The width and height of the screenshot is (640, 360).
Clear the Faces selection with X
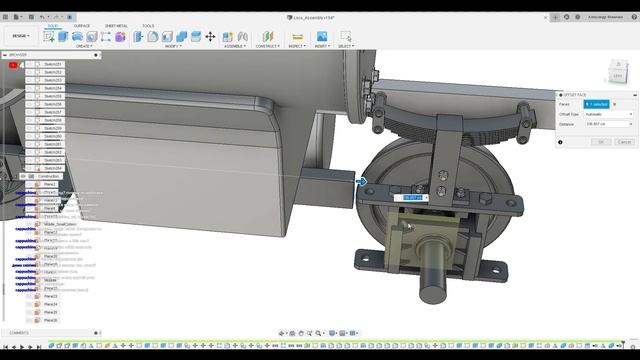tap(615, 104)
